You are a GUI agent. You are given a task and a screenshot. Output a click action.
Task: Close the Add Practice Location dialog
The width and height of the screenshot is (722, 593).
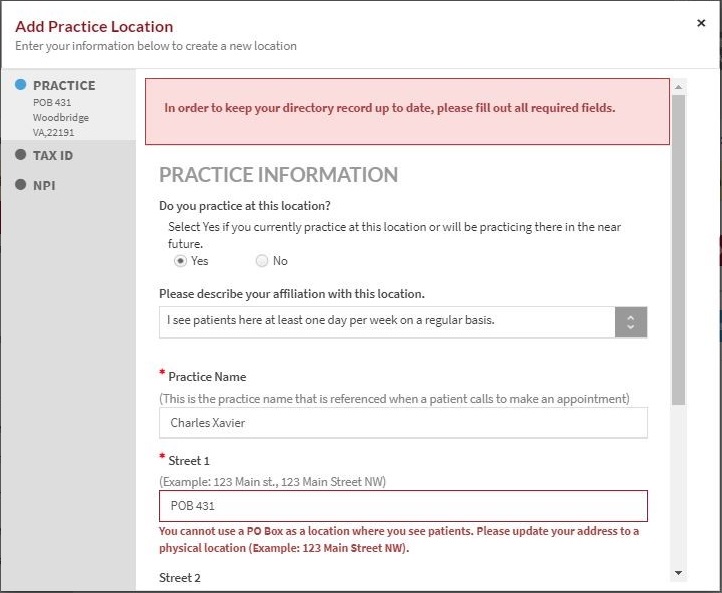(x=701, y=23)
